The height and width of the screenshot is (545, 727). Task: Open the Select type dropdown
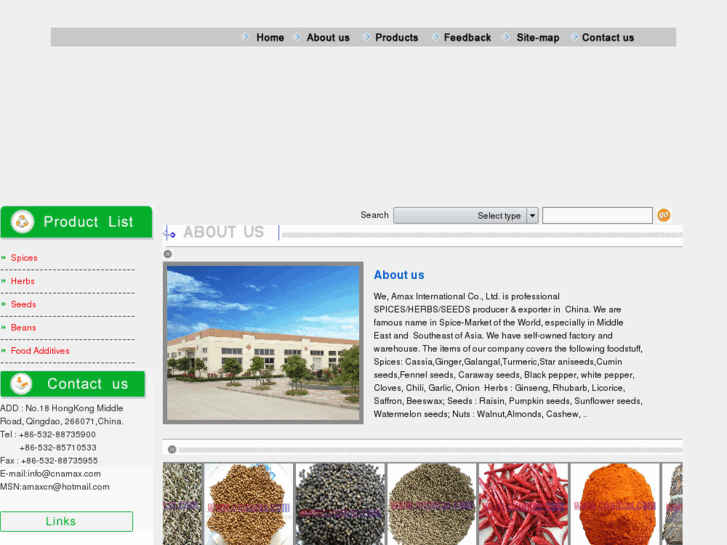point(466,216)
